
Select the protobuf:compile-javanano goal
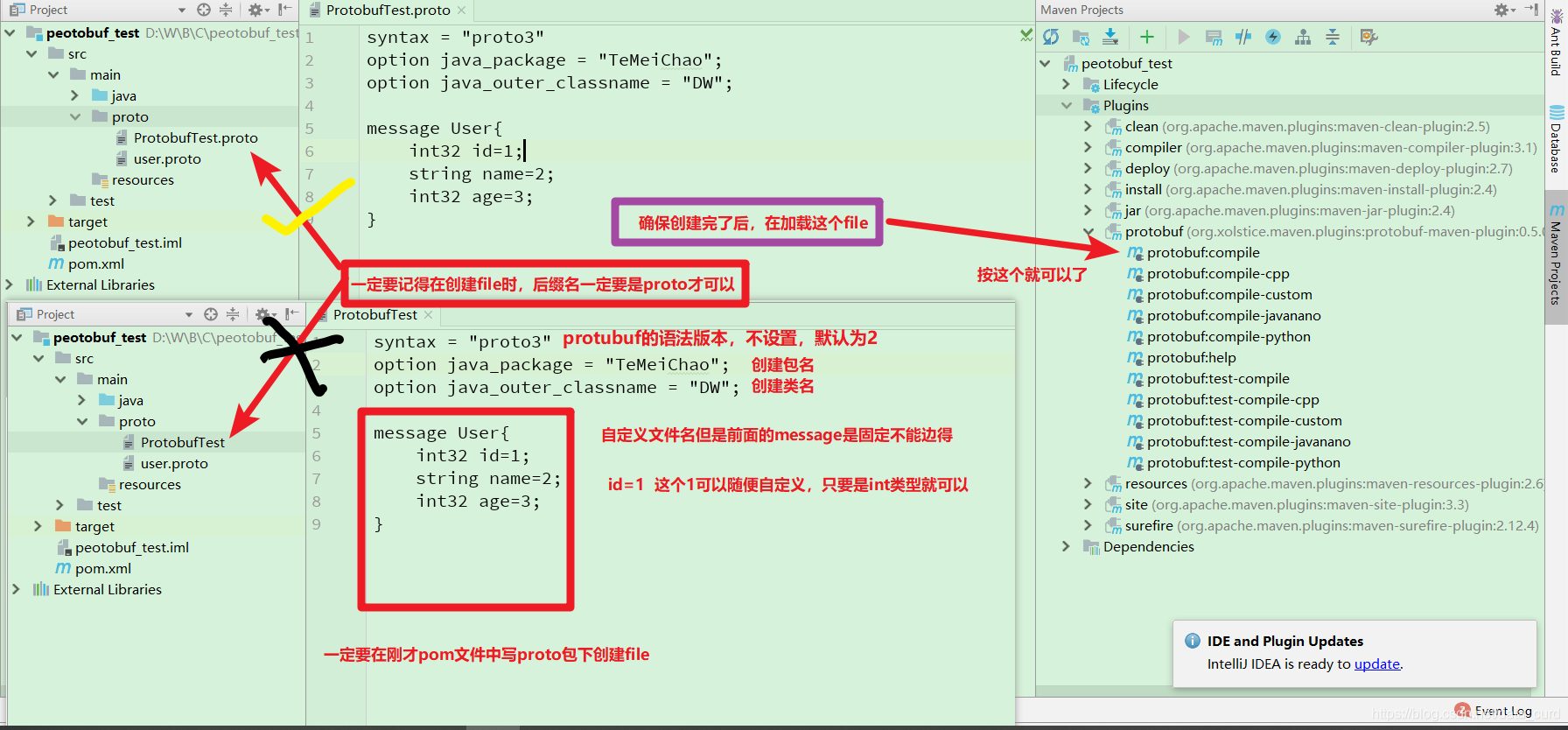click(x=1234, y=316)
